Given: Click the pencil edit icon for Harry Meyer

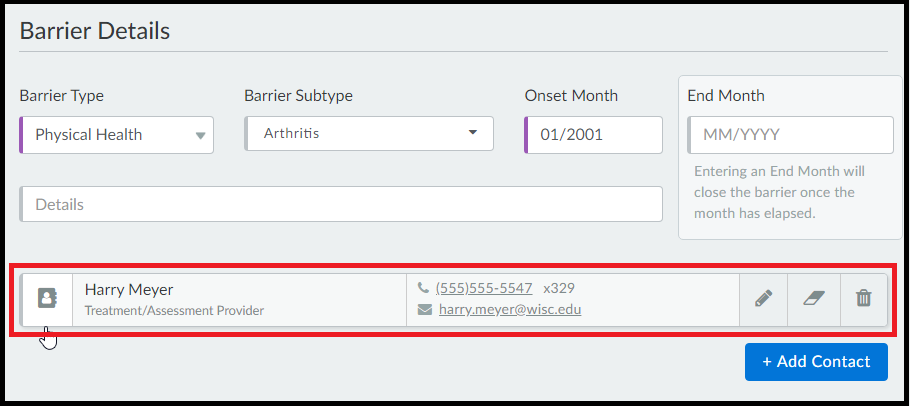Looking at the screenshot, I should [x=763, y=299].
